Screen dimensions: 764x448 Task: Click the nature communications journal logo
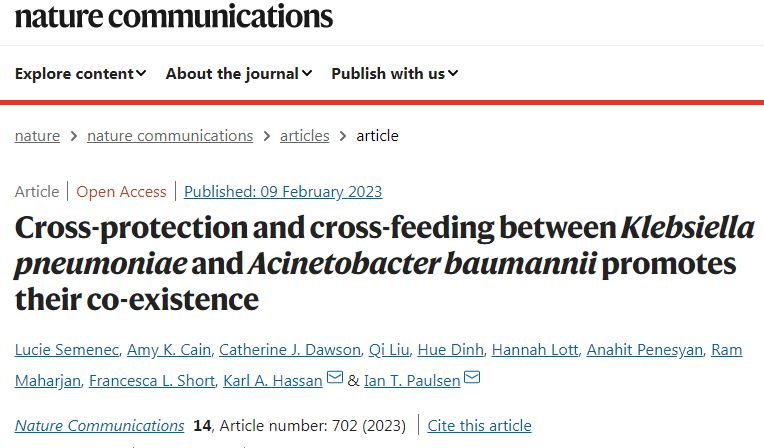pos(173,15)
